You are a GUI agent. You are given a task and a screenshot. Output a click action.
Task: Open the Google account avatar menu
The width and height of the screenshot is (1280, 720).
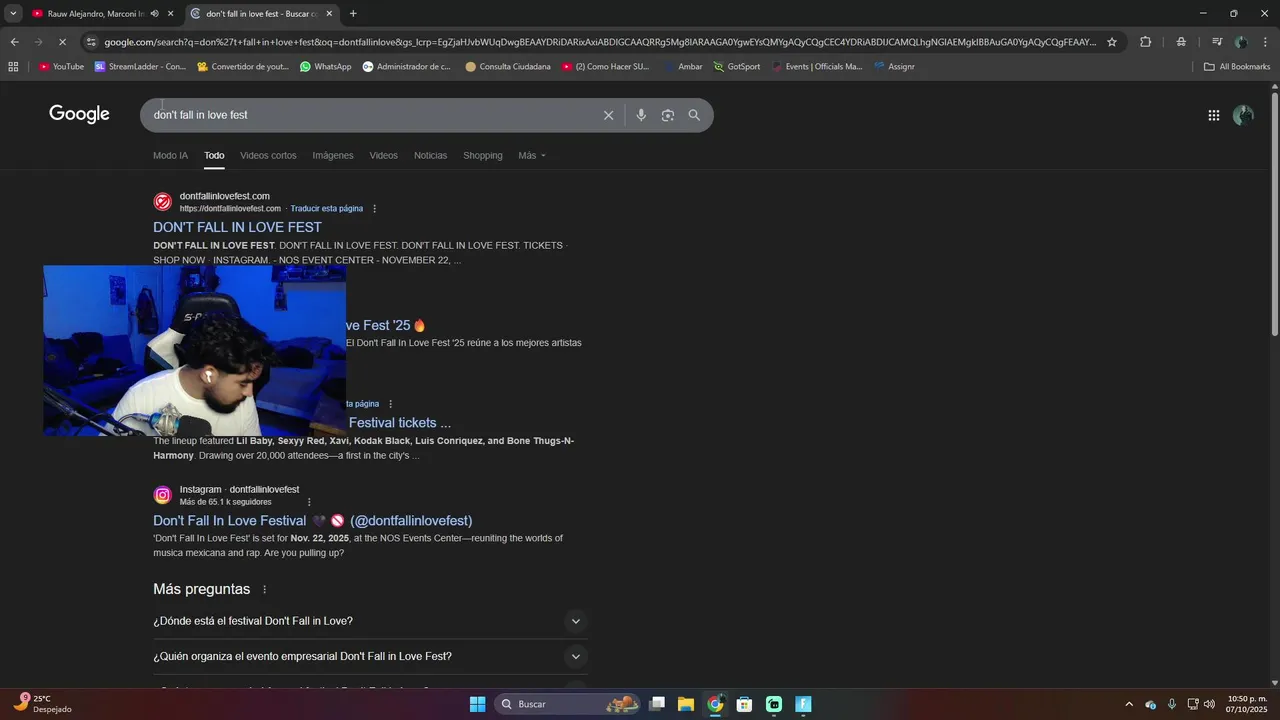click(x=1243, y=115)
